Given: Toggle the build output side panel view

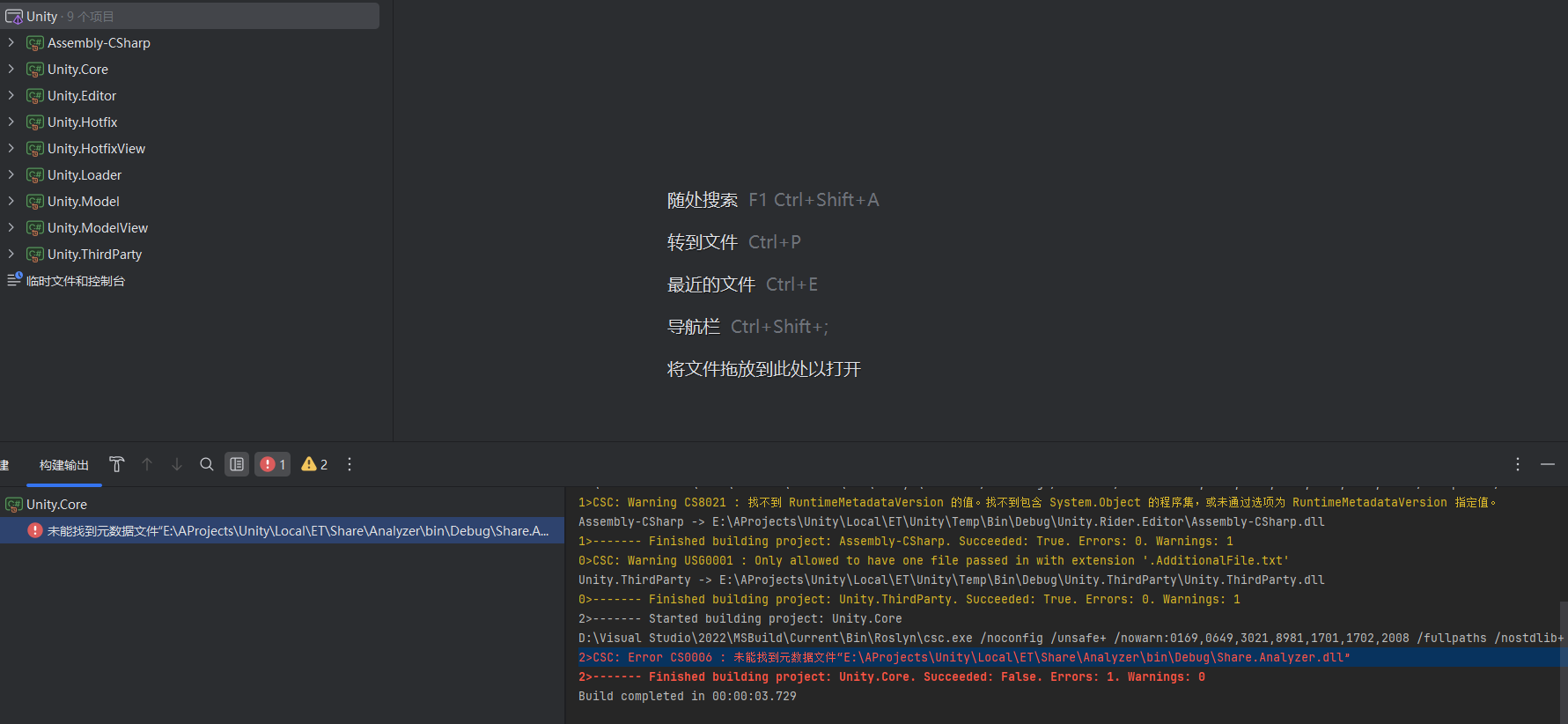Looking at the screenshot, I should point(237,464).
